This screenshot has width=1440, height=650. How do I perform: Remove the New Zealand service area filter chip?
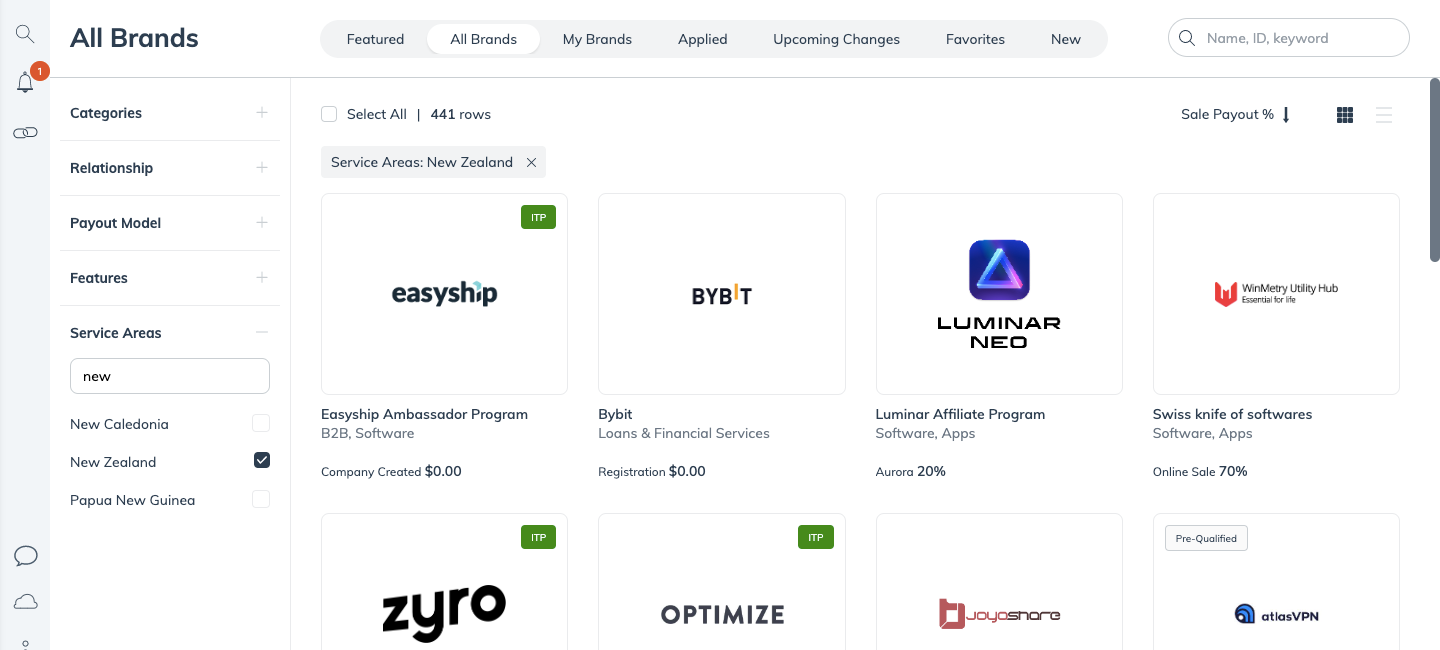tap(531, 162)
